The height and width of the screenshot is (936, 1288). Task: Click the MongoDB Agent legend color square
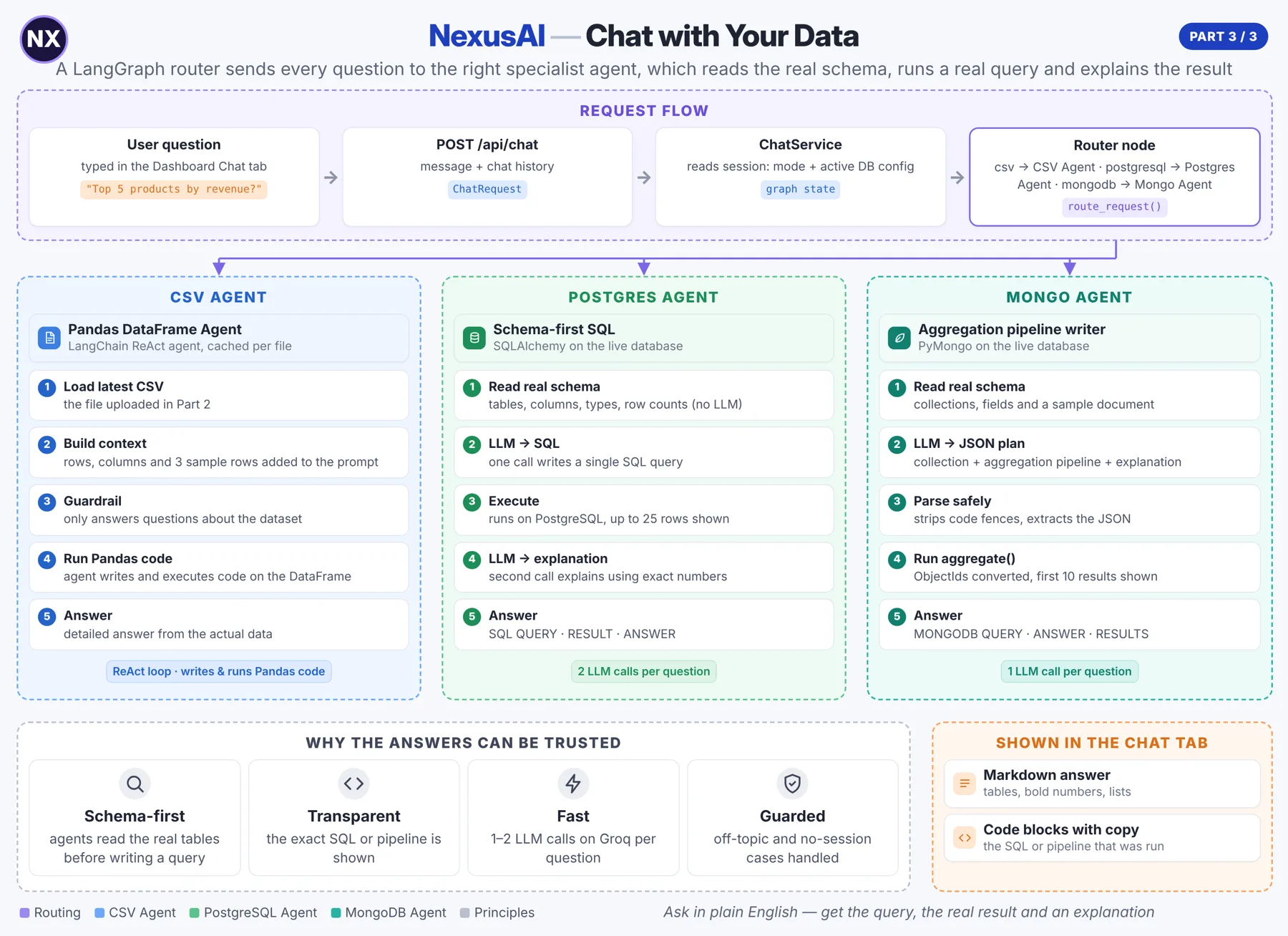336,913
